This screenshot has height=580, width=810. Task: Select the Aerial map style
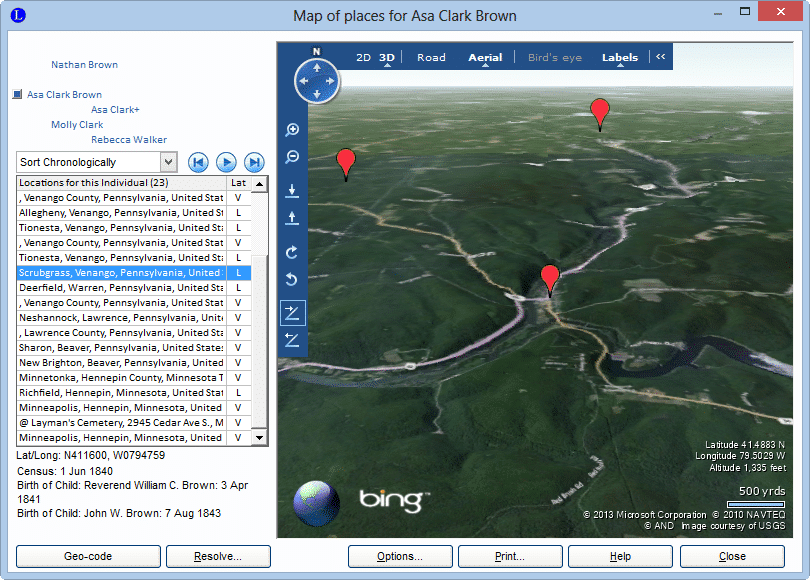coord(485,57)
